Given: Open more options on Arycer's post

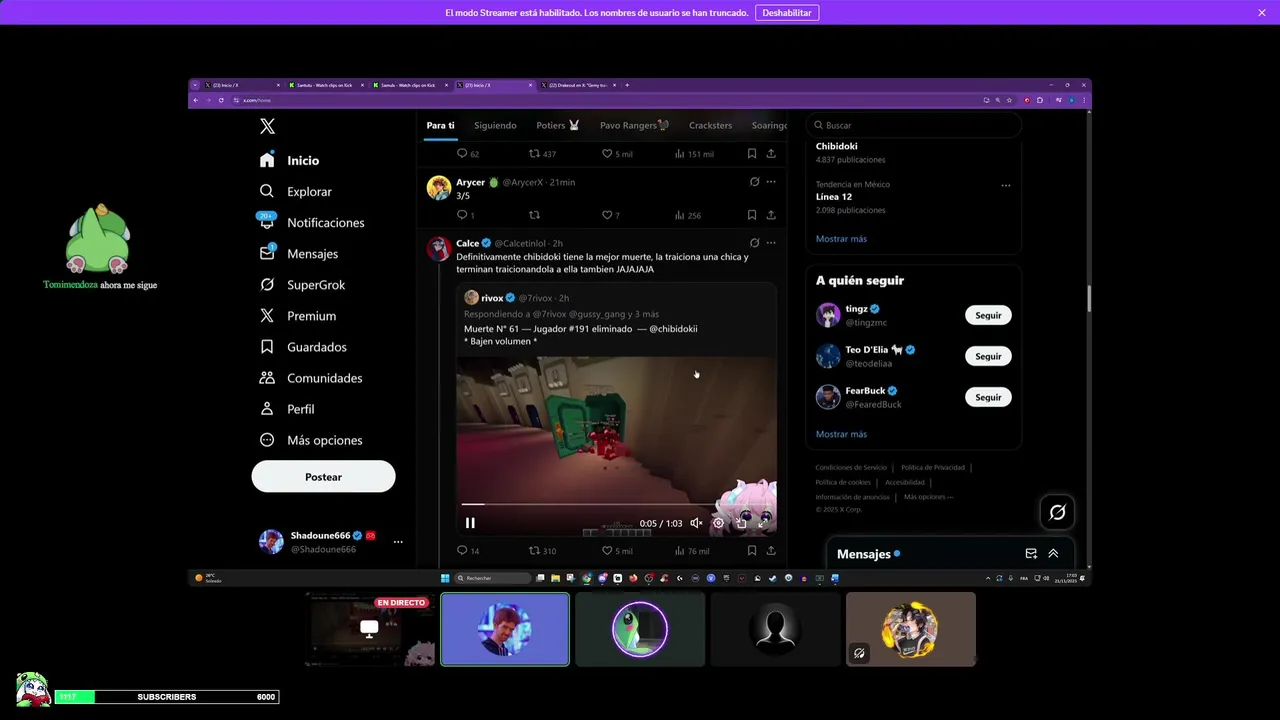Looking at the screenshot, I should point(771,182).
